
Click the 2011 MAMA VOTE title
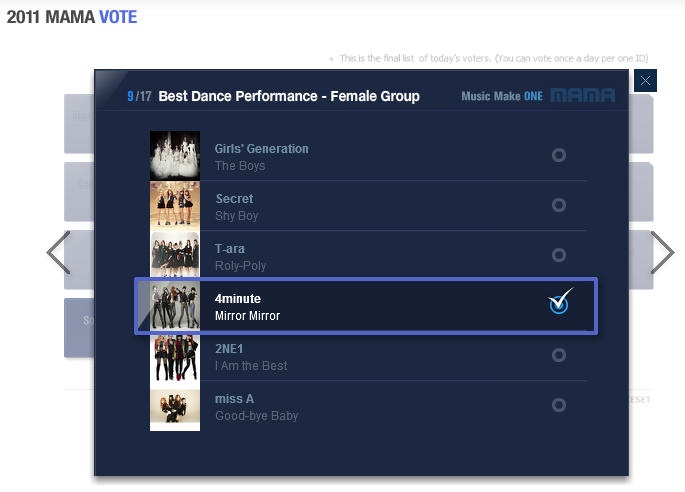[x=71, y=17]
